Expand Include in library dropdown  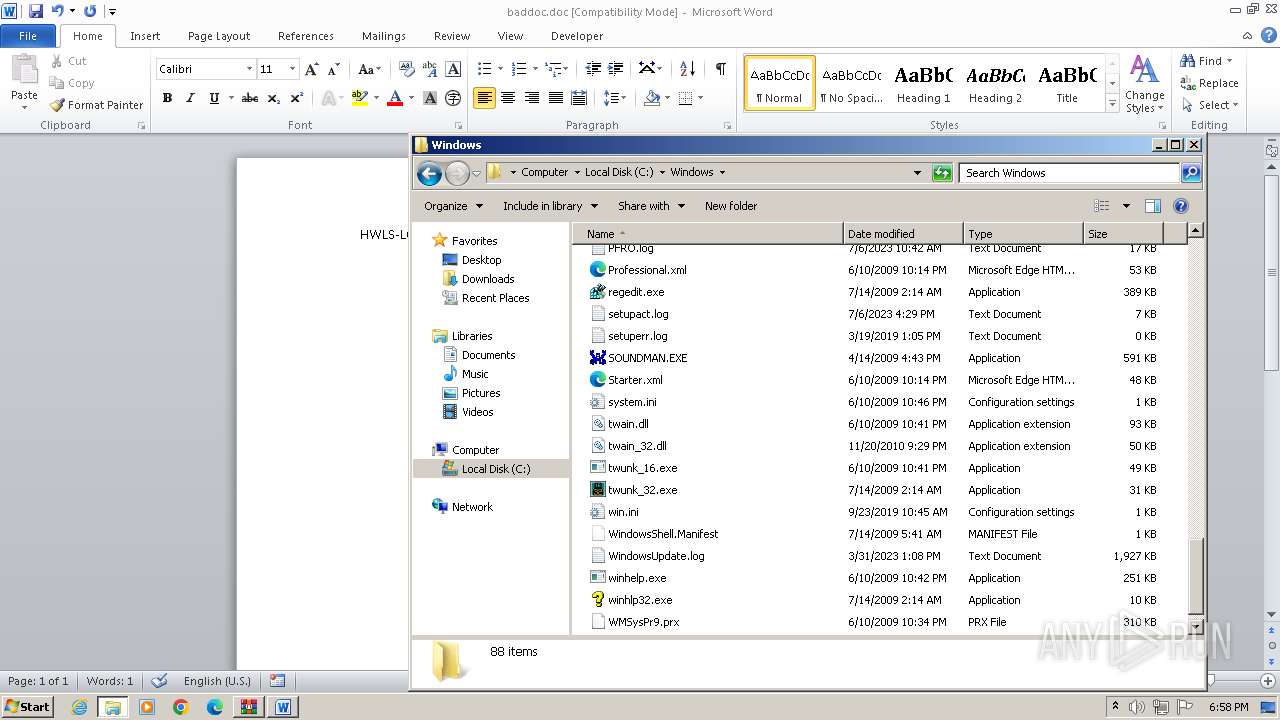tap(550, 206)
